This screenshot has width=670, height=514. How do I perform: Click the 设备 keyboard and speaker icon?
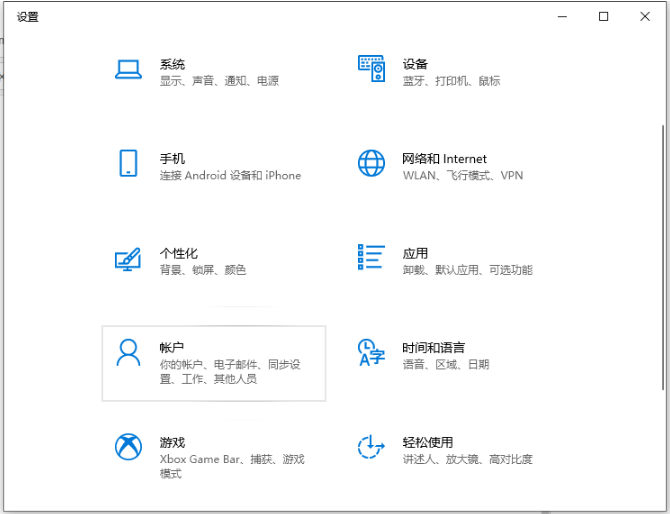tap(371, 69)
